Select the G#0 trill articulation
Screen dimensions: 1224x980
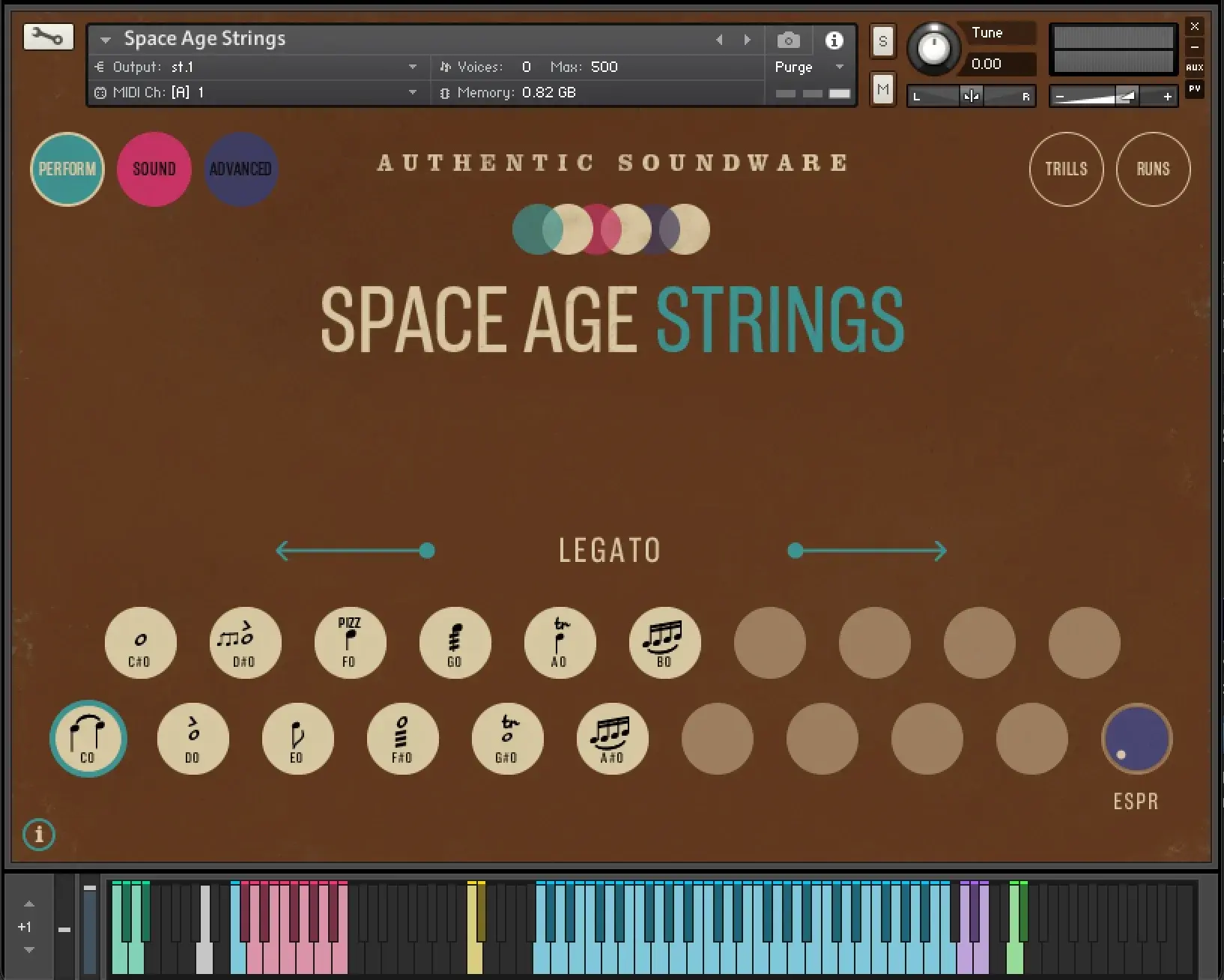point(507,739)
